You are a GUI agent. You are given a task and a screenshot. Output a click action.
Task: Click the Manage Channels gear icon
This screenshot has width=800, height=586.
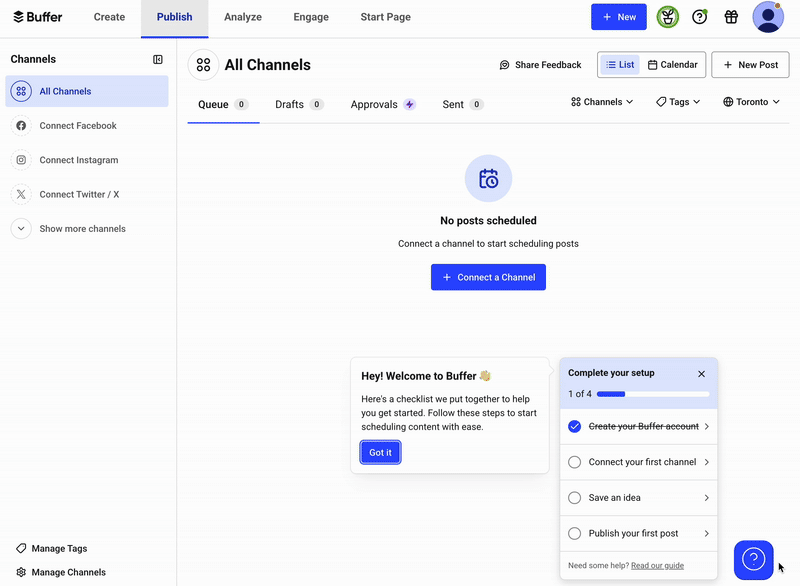[21, 572]
